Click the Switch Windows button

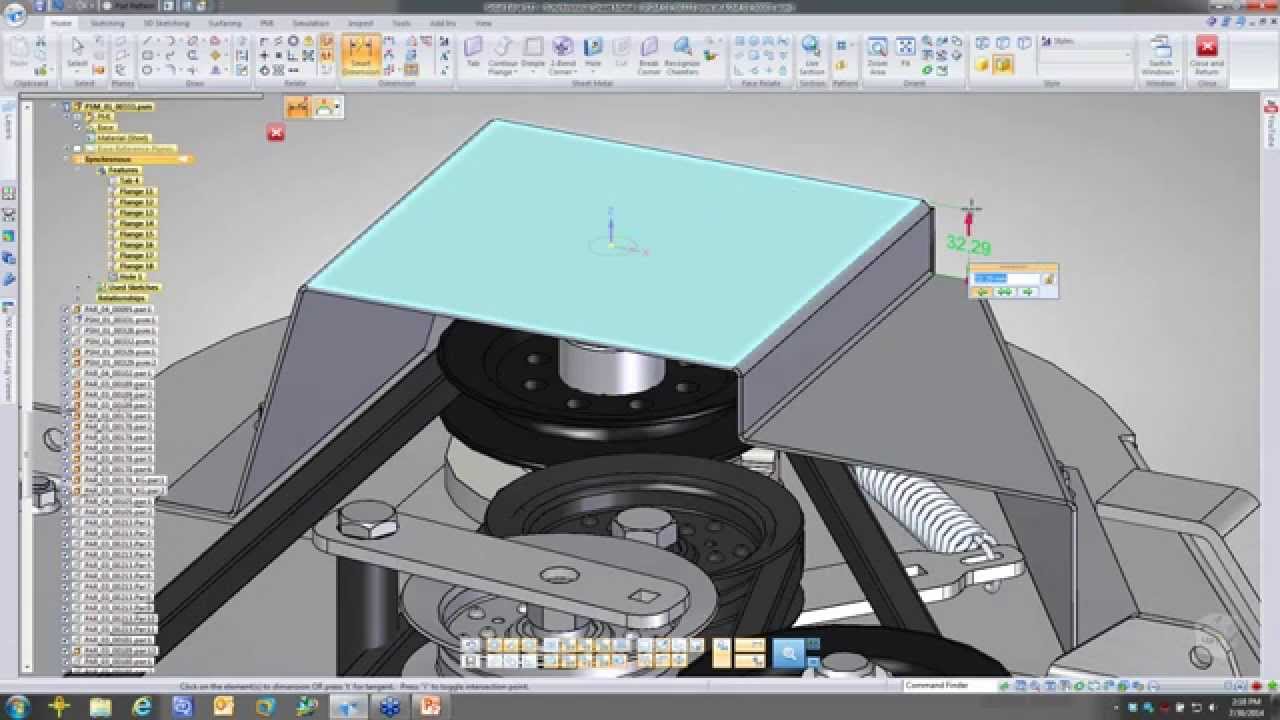click(1160, 55)
